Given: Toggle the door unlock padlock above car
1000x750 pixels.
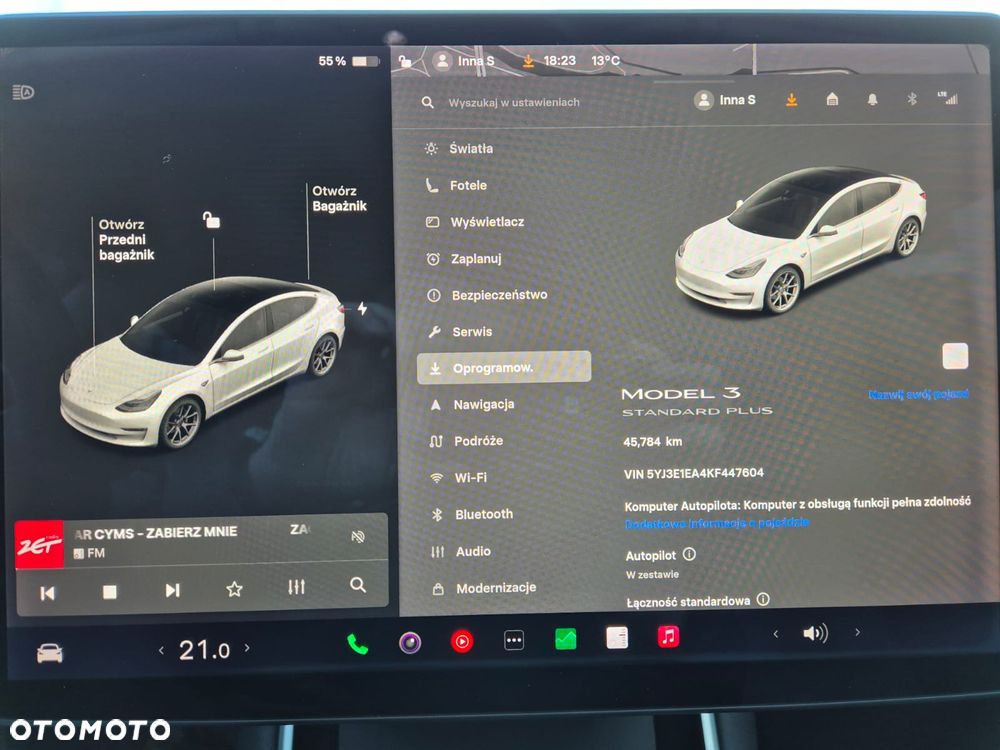Looking at the screenshot, I should [x=211, y=220].
